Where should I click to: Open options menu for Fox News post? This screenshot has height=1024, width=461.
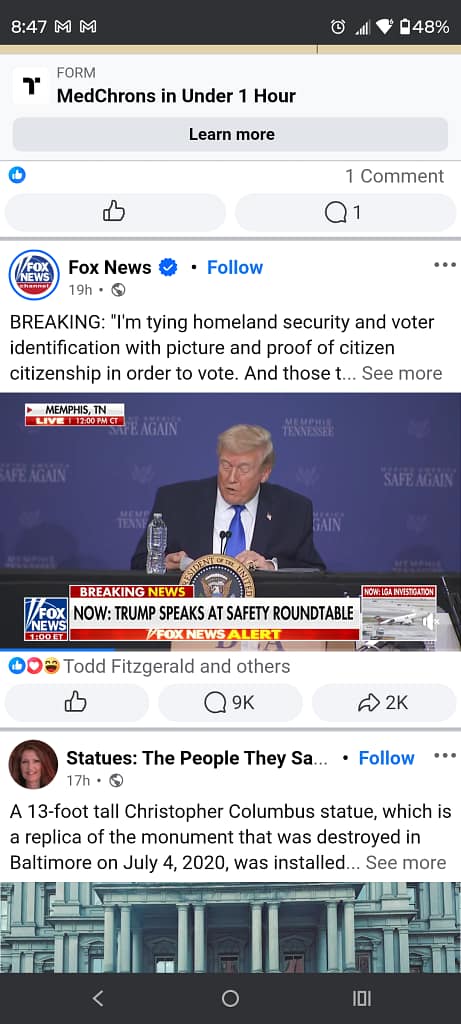tap(445, 264)
